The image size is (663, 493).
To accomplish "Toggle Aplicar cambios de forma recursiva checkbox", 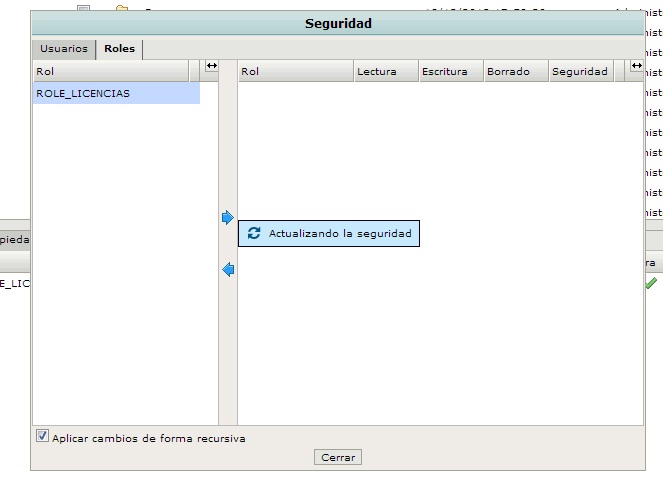I will click(x=42, y=436).
